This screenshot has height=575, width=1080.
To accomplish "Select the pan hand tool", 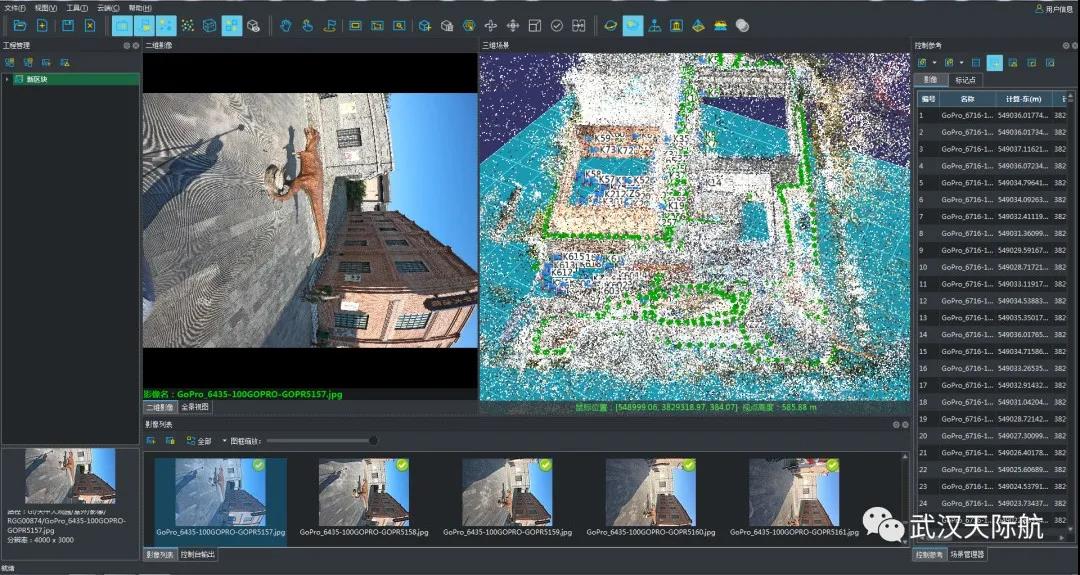I will point(285,25).
